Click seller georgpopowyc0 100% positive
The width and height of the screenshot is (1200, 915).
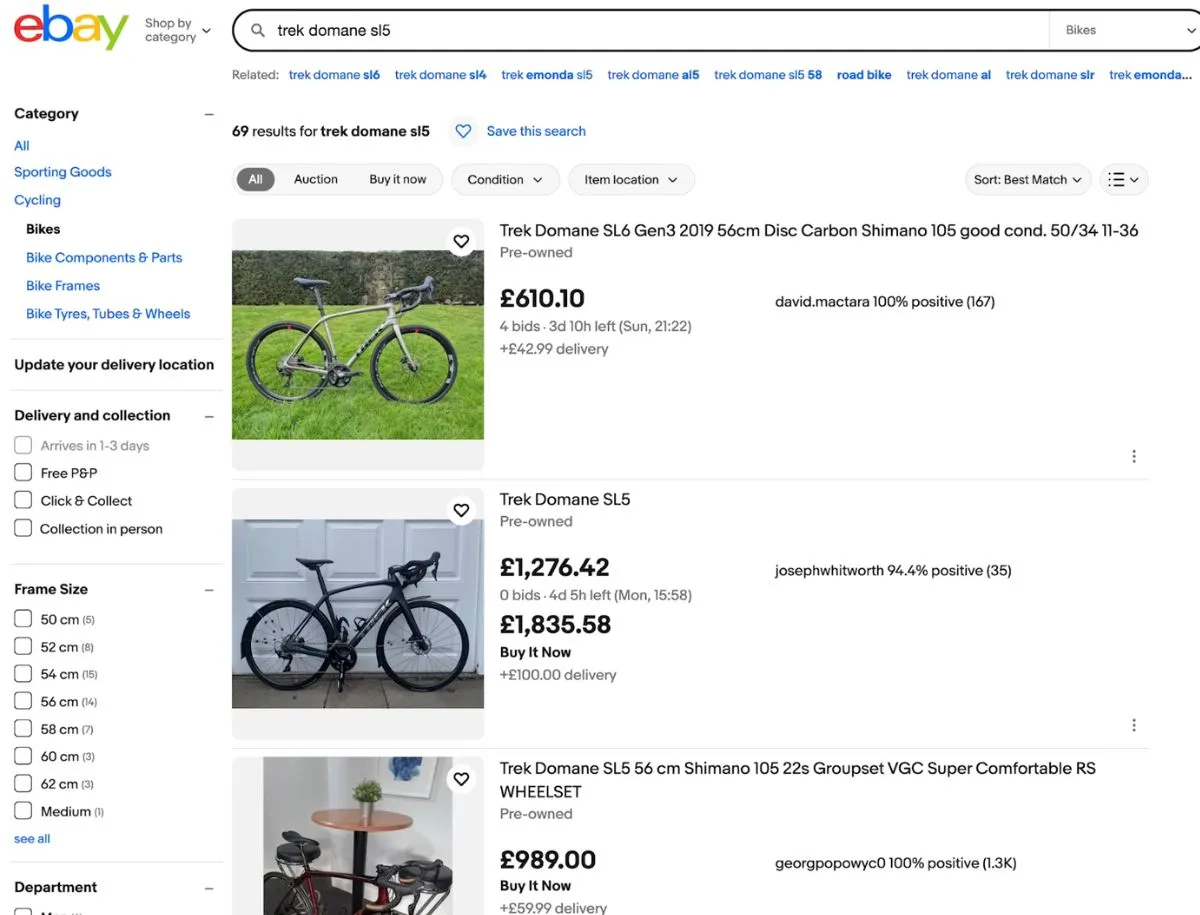[895, 863]
